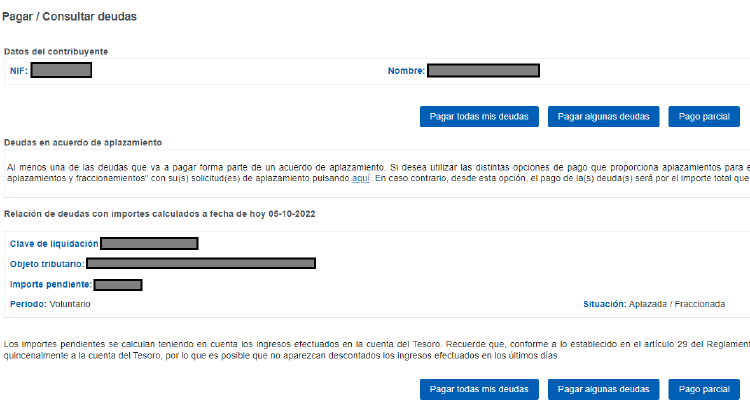Click bottom 'Pagar todas mis deudas' button
Screen dimensions: 750x419
(480, 389)
